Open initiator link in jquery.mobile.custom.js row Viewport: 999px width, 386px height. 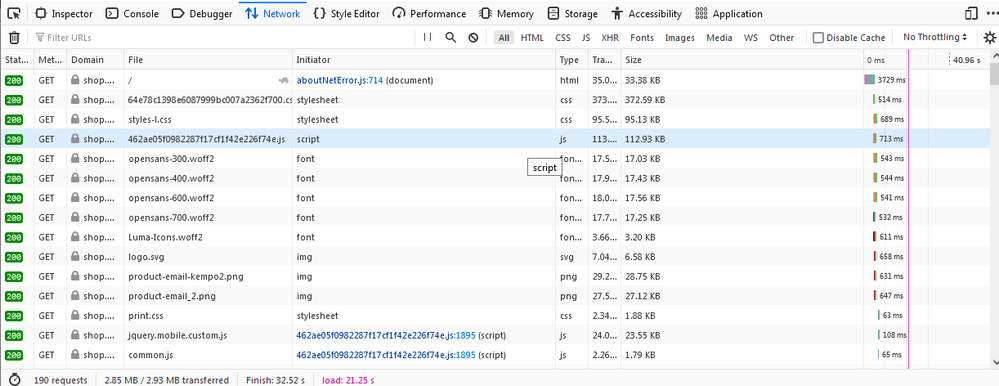pyautogui.click(x=386, y=335)
